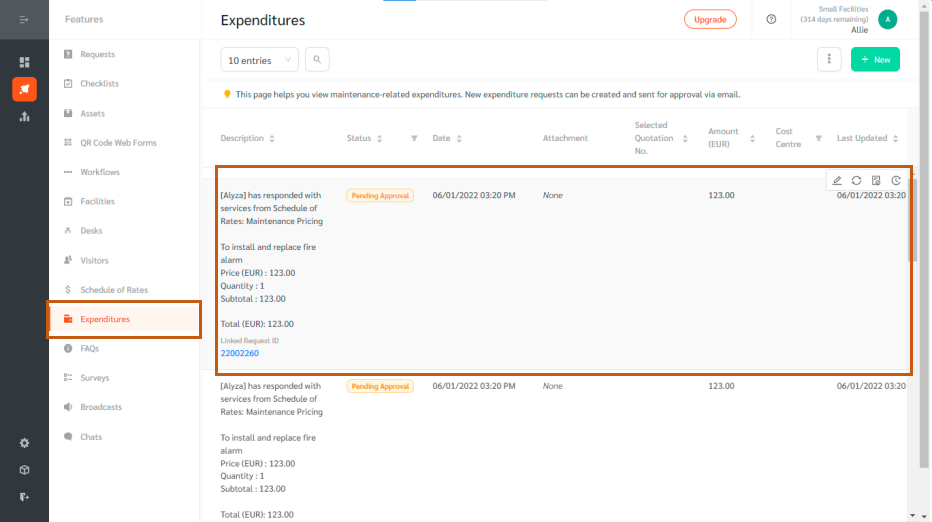This screenshot has width=932, height=522.
Task: Open the 10 entries dropdown
Action: [260, 60]
